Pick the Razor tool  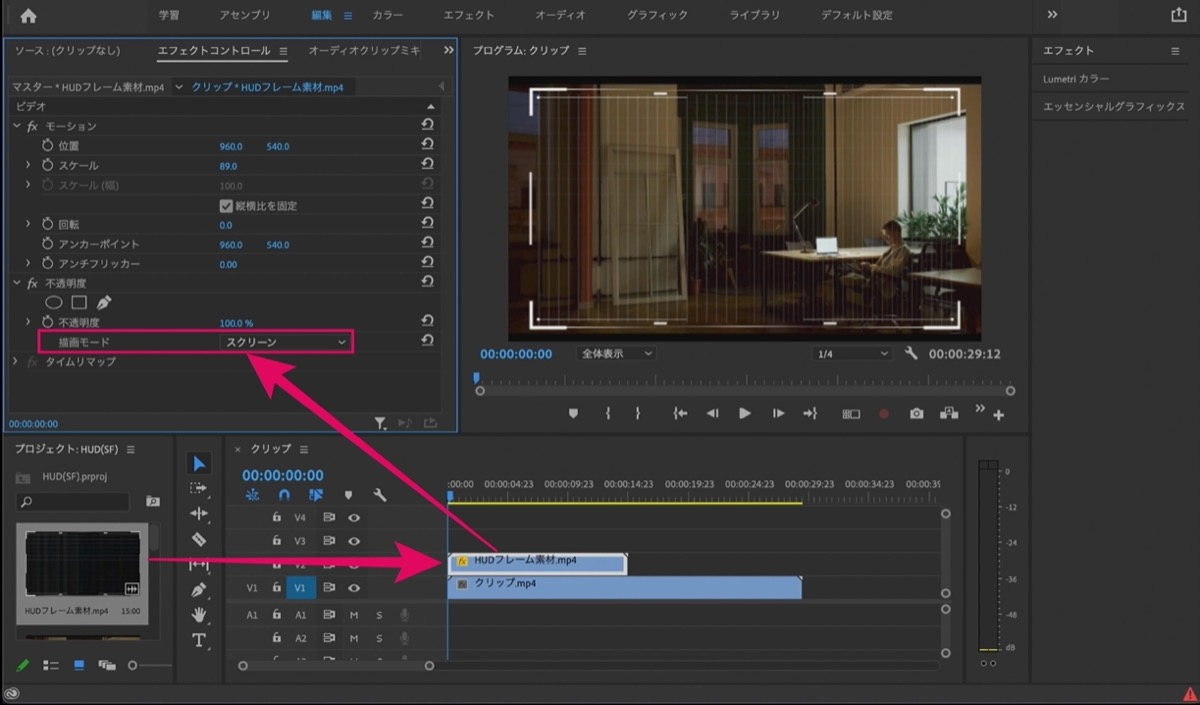(199, 539)
